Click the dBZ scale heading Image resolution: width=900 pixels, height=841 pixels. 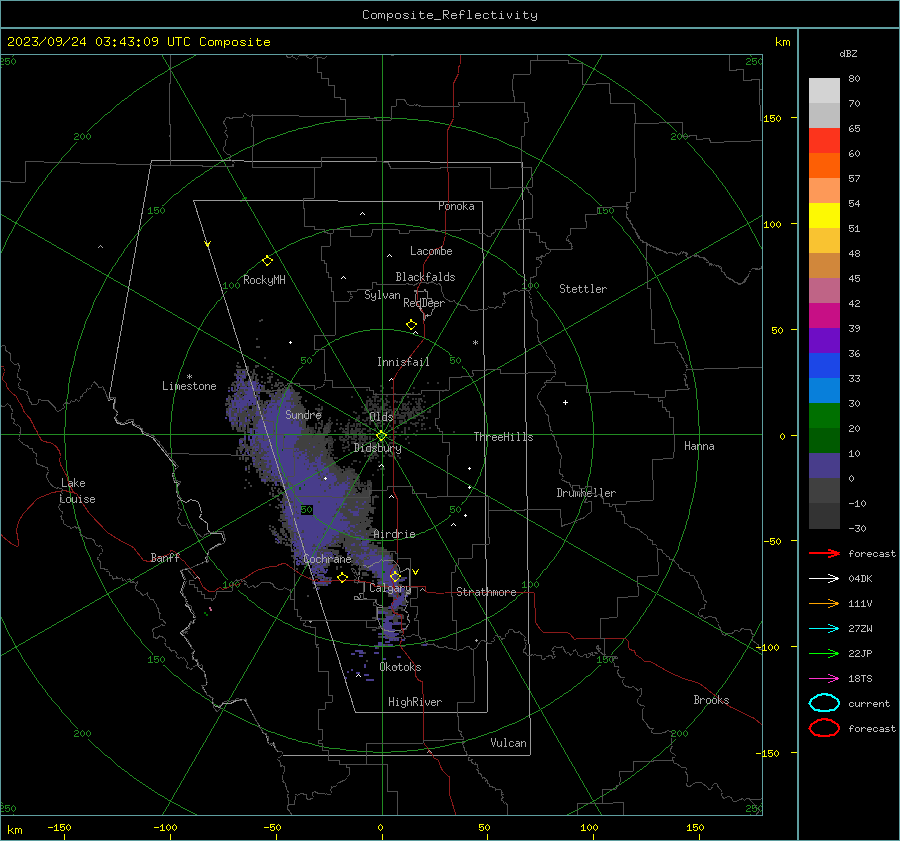pos(848,53)
